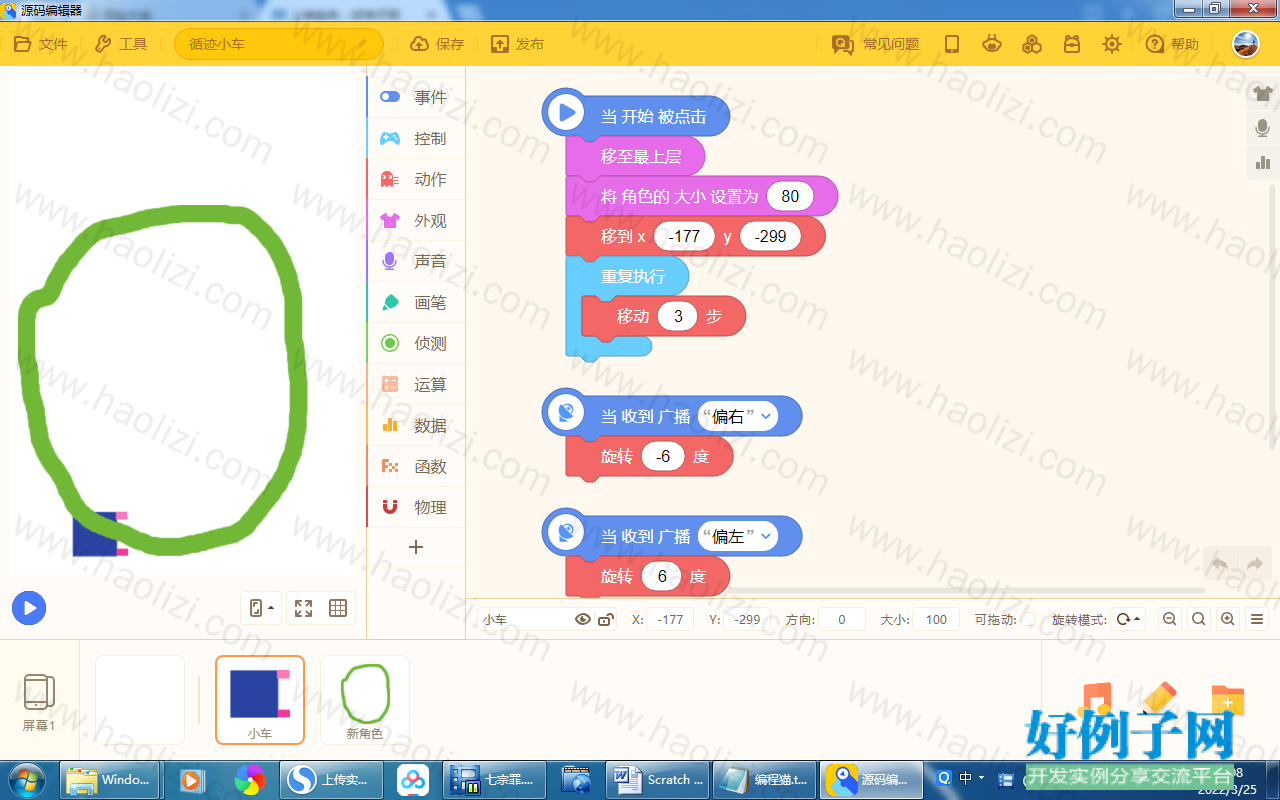Select the 画笔 block category
Viewport: 1280px width, 800px height.
tap(416, 302)
